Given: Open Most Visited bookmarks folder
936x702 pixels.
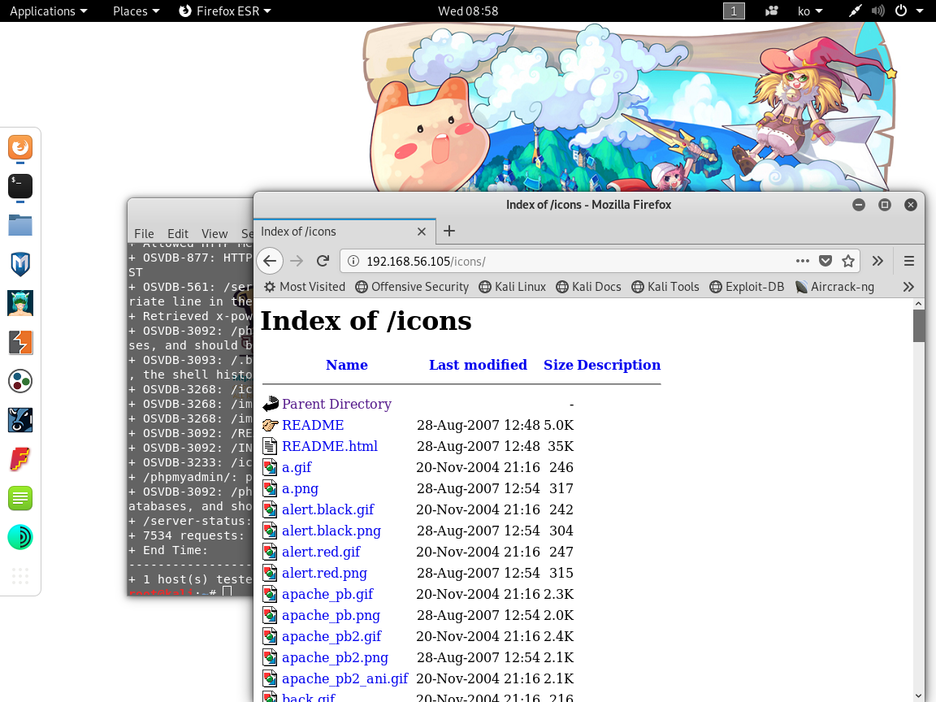Looking at the screenshot, I should click(304, 287).
